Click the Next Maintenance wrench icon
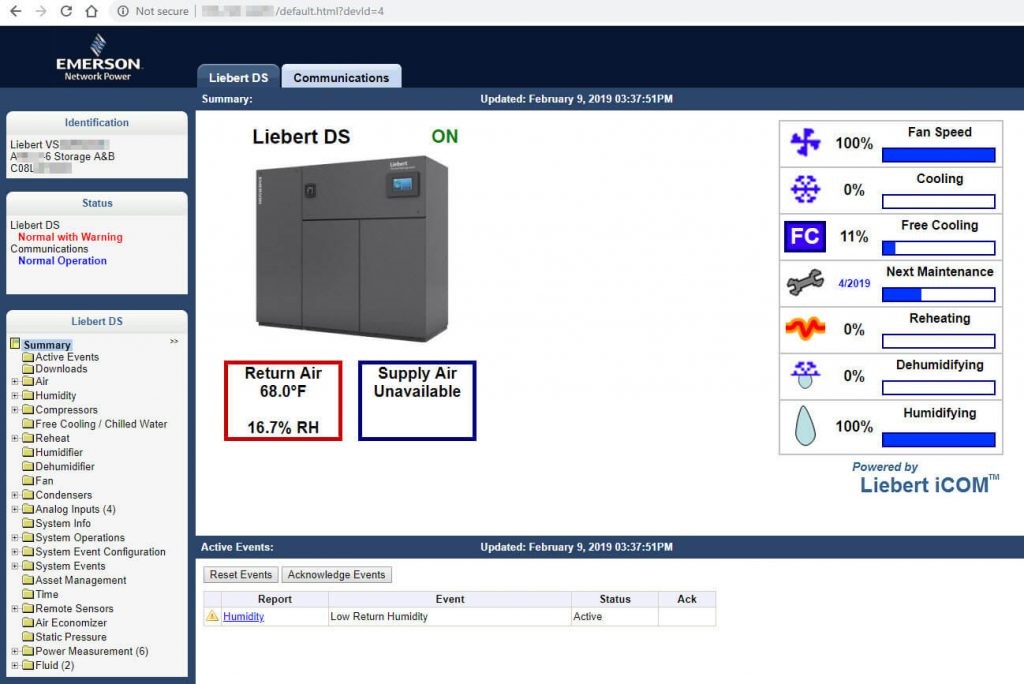 805,283
